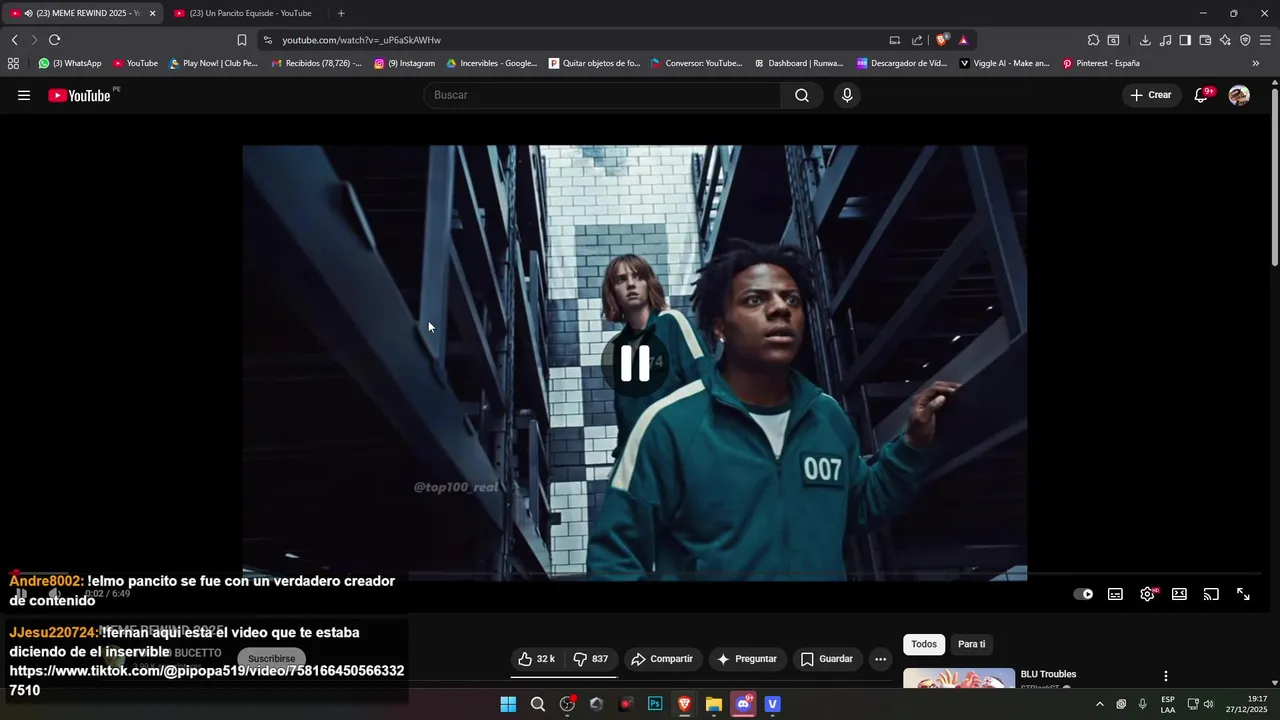Open the Leo AI sparkle icon
Screen dimensions: 1280x720
point(1225,40)
